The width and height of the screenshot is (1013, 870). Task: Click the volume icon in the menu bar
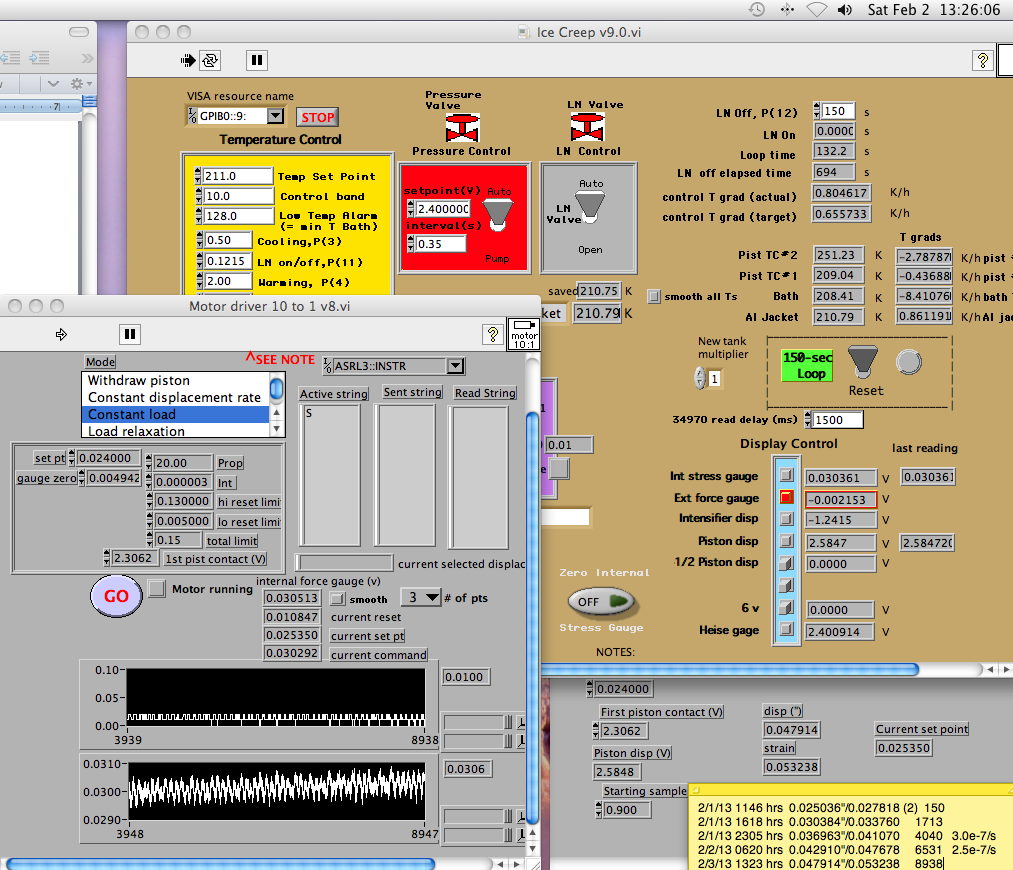846,10
